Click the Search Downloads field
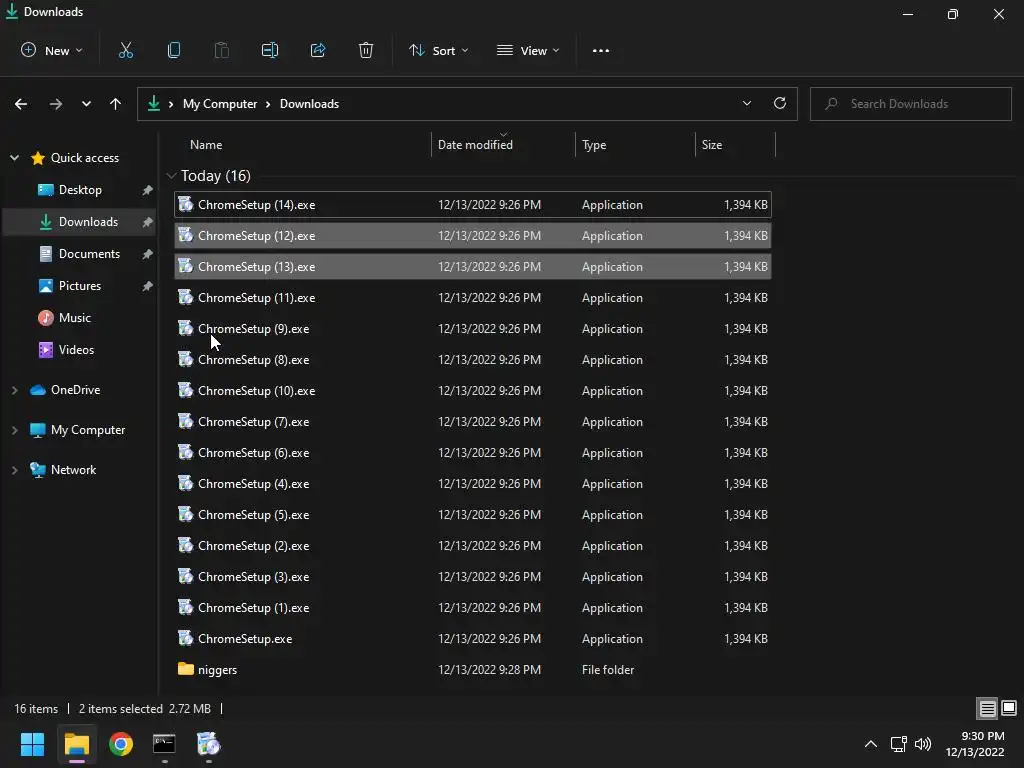Viewport: 1024px width, 768px height. [x=910, y=104]
